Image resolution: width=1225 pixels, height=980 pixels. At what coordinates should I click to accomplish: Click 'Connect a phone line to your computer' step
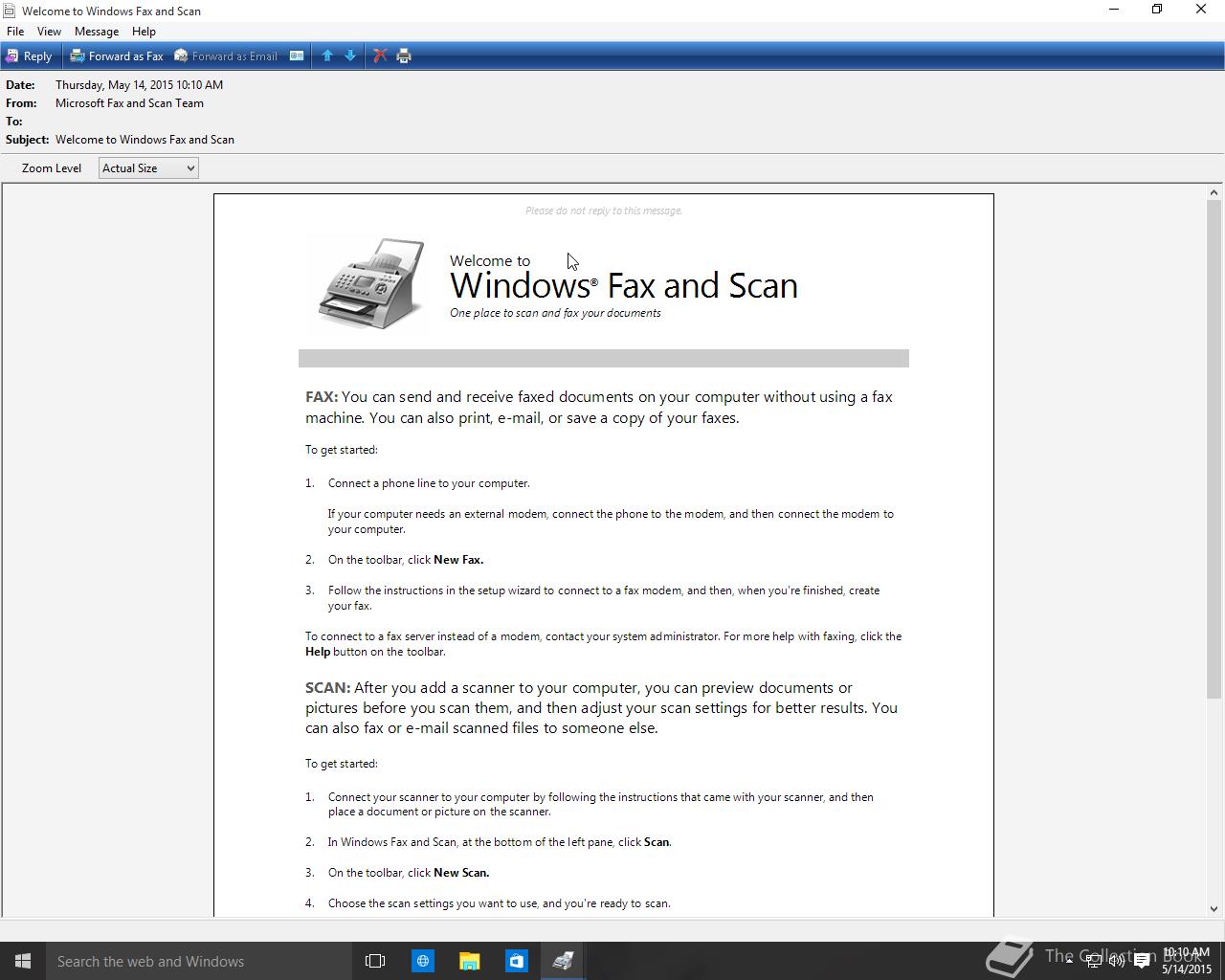(x=429, y=483)
